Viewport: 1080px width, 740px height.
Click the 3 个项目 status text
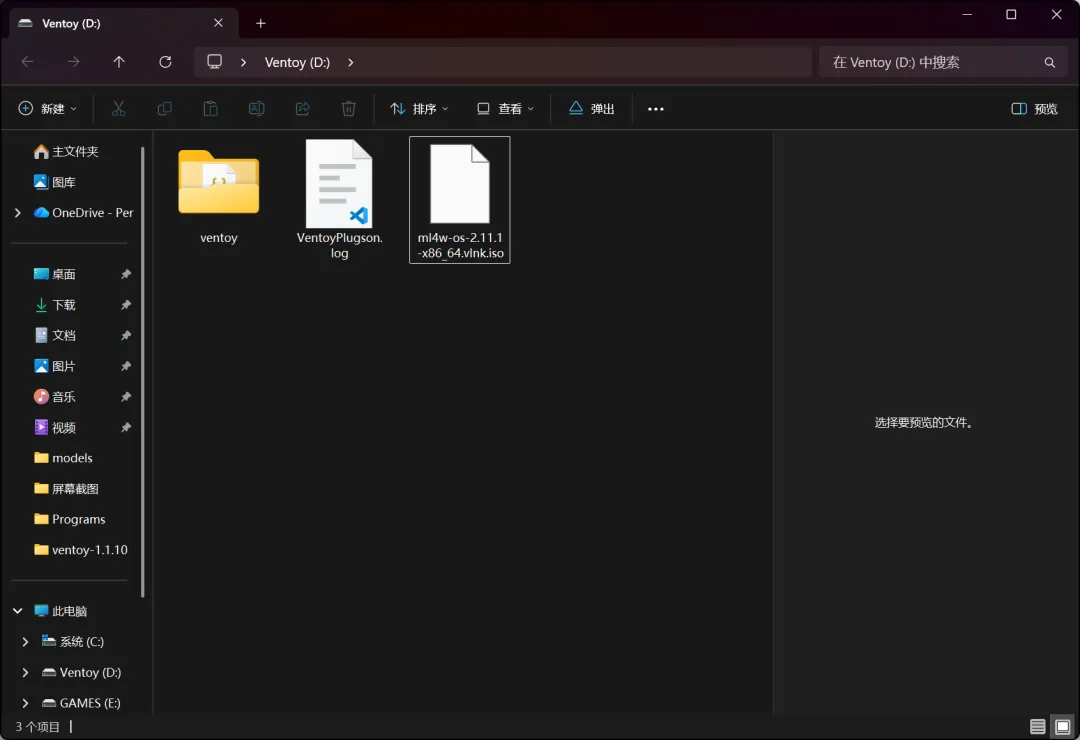[38, 727]
